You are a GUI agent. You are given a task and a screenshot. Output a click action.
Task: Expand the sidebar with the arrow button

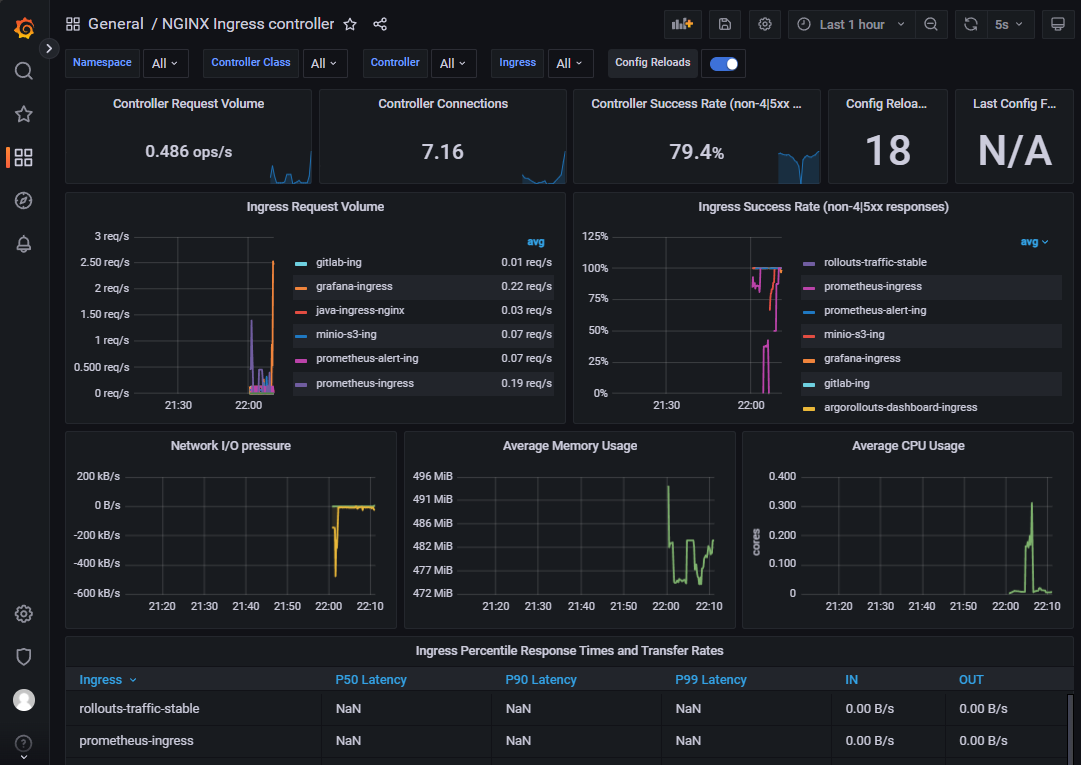pos(48,48)
